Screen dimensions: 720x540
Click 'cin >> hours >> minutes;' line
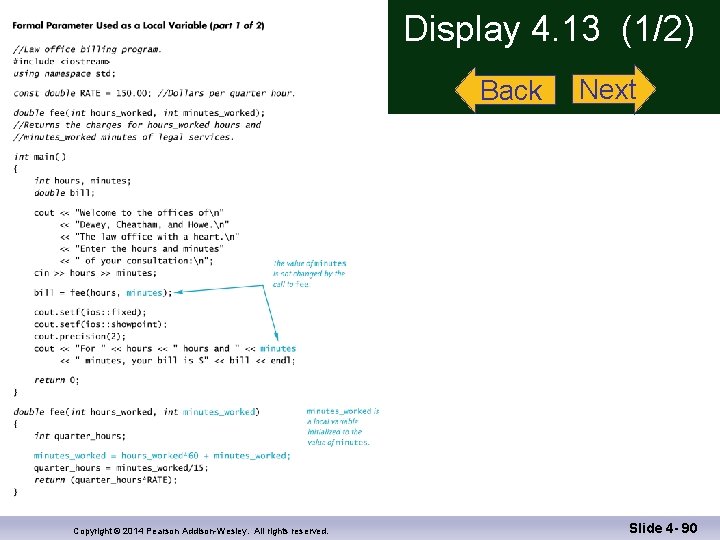[x=96, y=273]
